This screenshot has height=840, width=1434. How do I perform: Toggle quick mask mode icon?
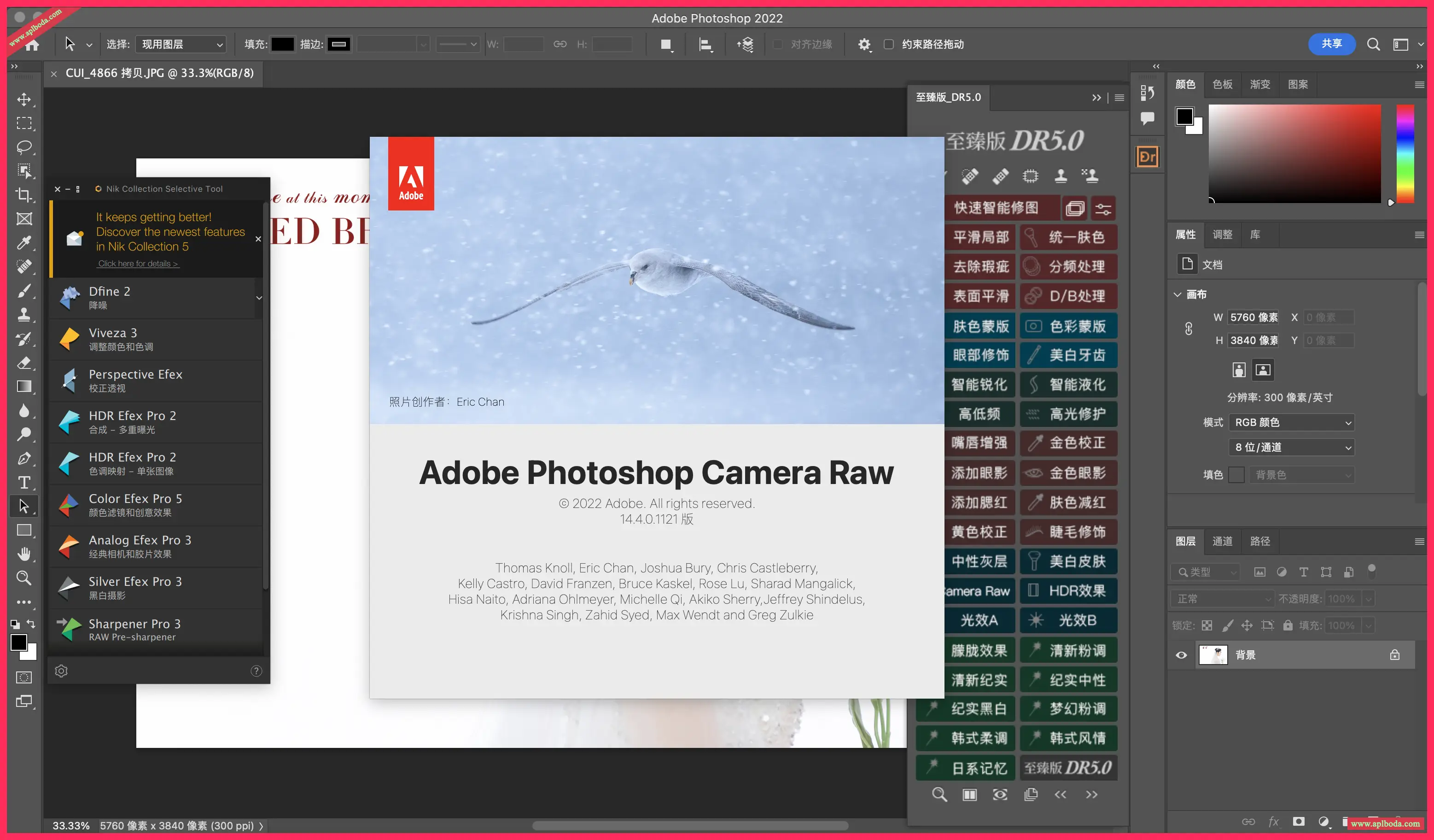(24, 677)
